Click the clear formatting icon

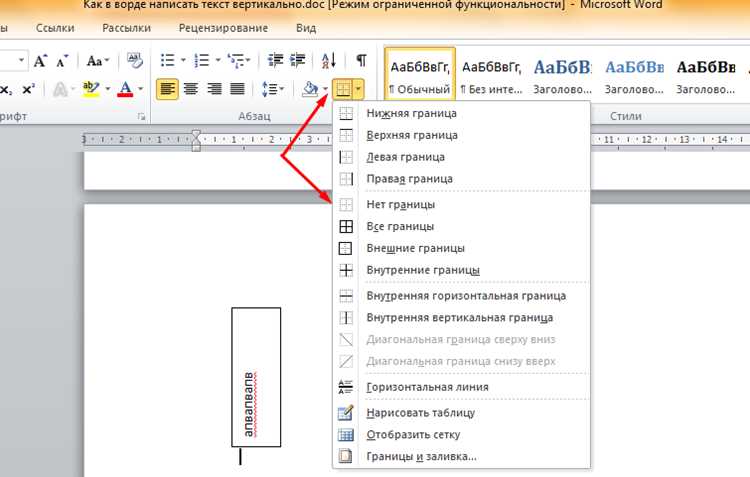(134, 60)
